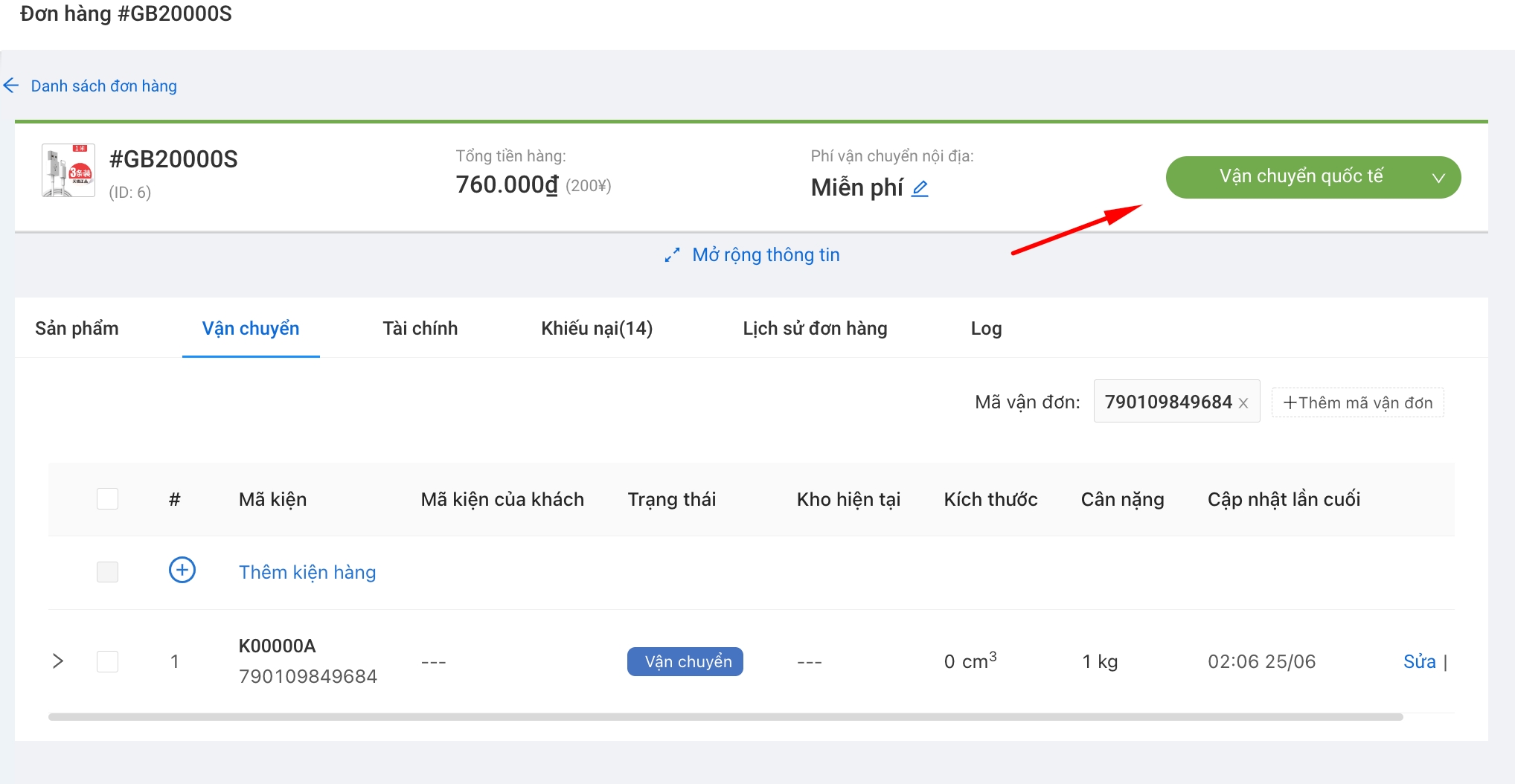The width and height of the screenshot is (1515, 784).
Task: Go to the Tài chính tab
Action: [x=420, y=329]
